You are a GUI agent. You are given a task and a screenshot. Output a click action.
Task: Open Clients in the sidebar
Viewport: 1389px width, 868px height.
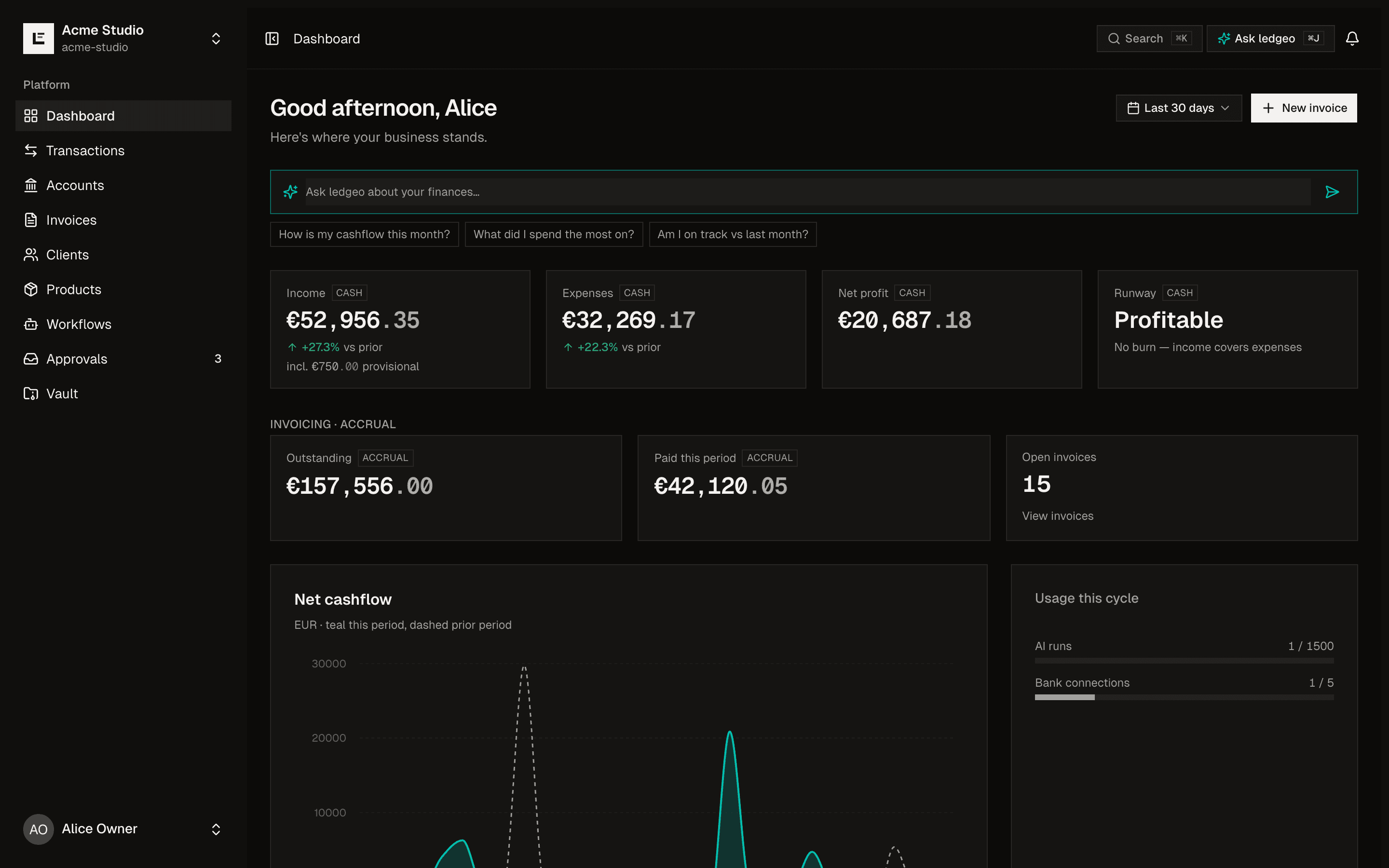tap(123, 255)
